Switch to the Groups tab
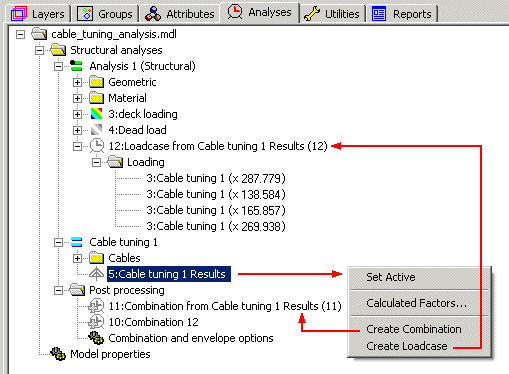The height and width of the screenshot is (374, 509). (x=105, y=14)
